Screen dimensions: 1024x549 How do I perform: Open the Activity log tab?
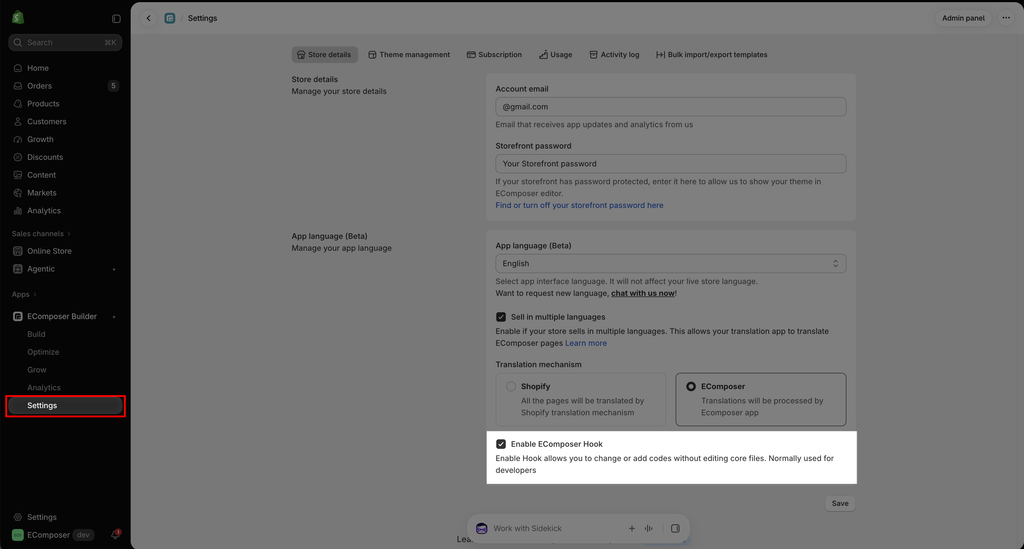pos(615,55)
